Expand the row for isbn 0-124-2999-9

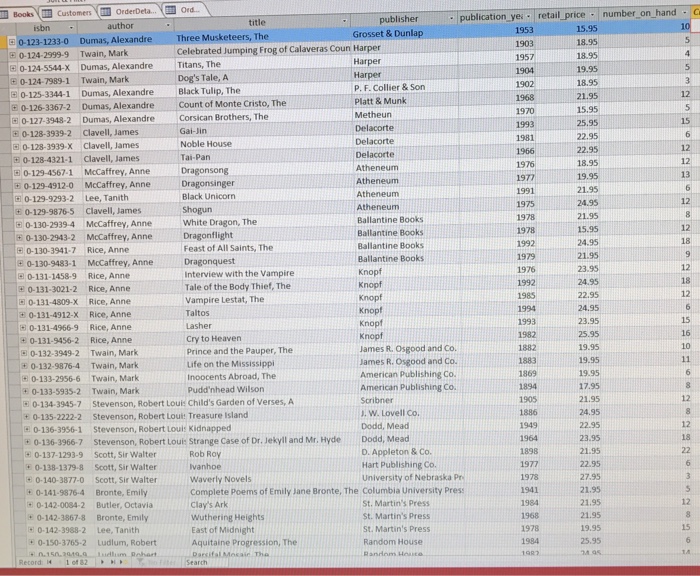pyautogui.click(x=12, y=55)
